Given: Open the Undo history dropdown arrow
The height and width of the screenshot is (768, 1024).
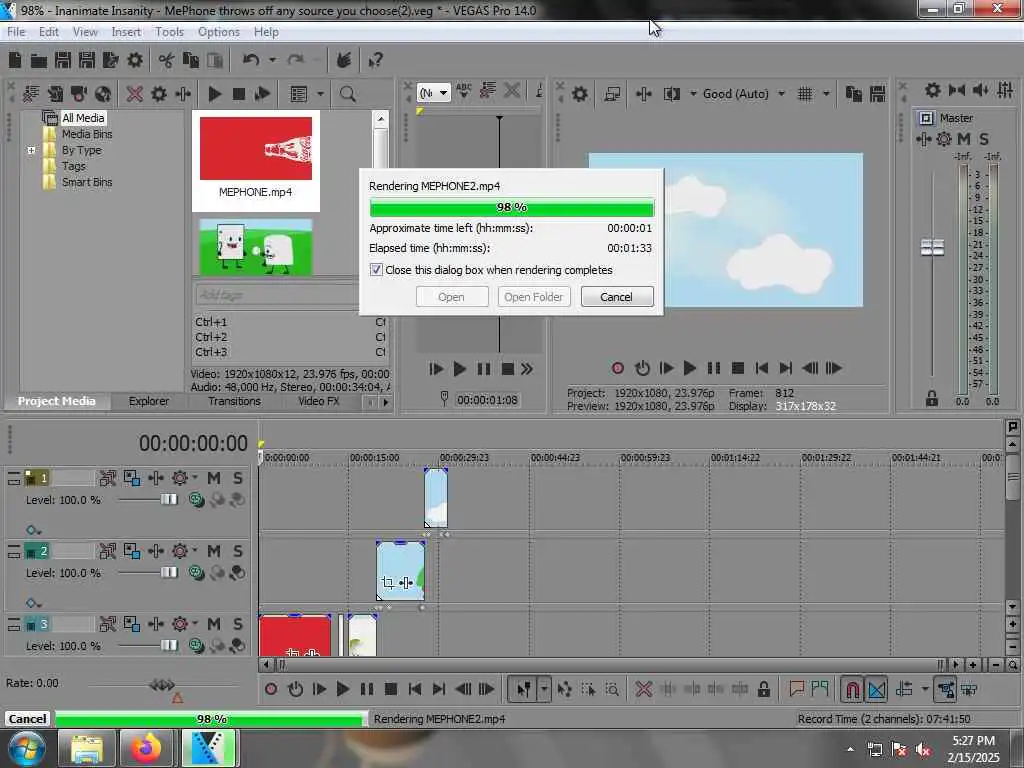Looking at the screenshot, I should 272,60.
